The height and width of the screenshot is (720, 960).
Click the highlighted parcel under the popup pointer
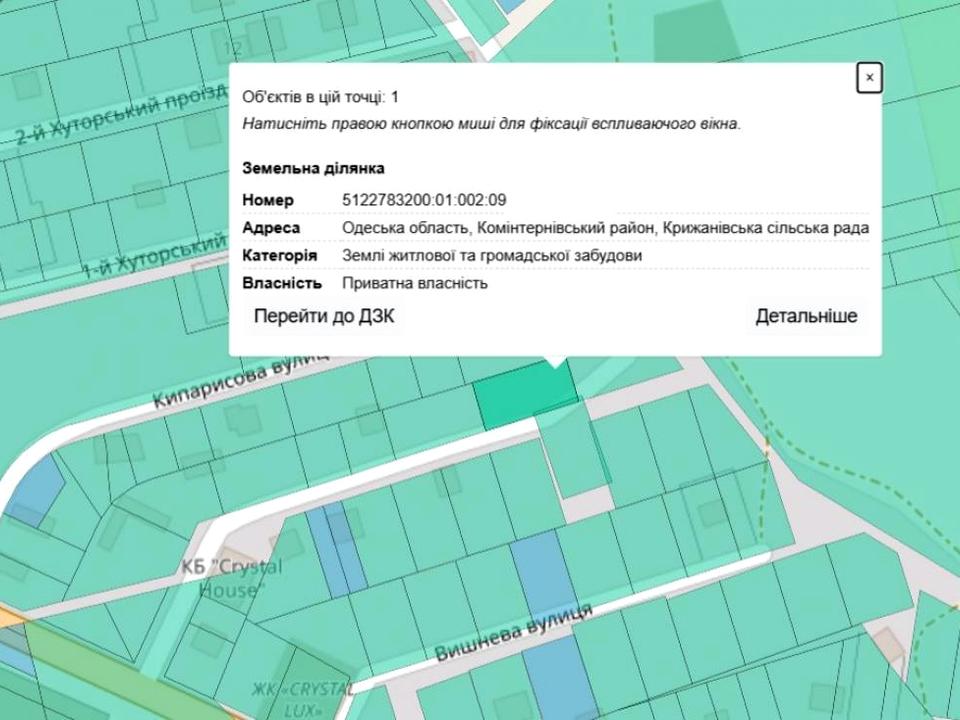[x=525, y=396]
